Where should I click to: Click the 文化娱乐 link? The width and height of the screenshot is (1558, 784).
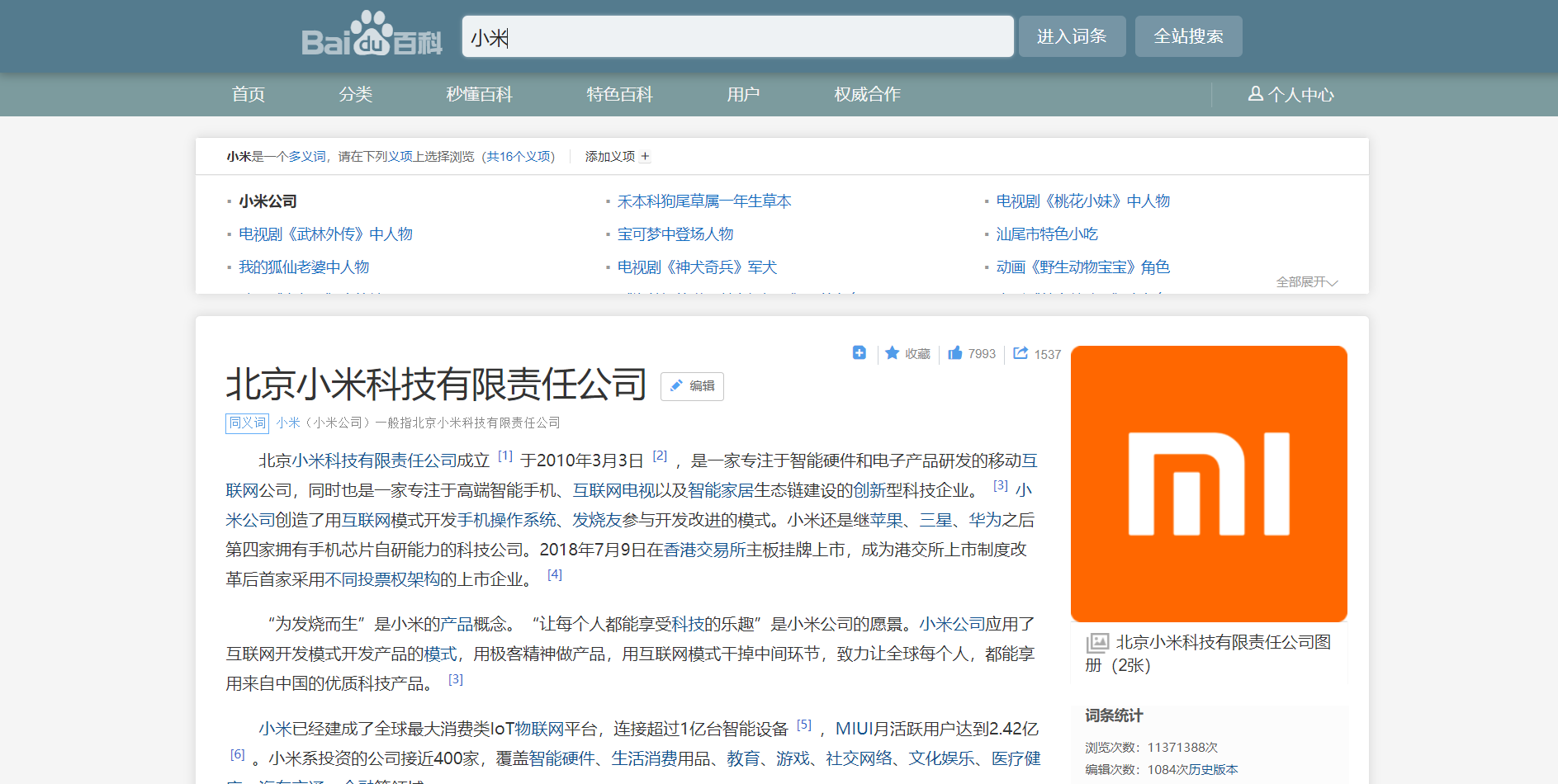941,758
